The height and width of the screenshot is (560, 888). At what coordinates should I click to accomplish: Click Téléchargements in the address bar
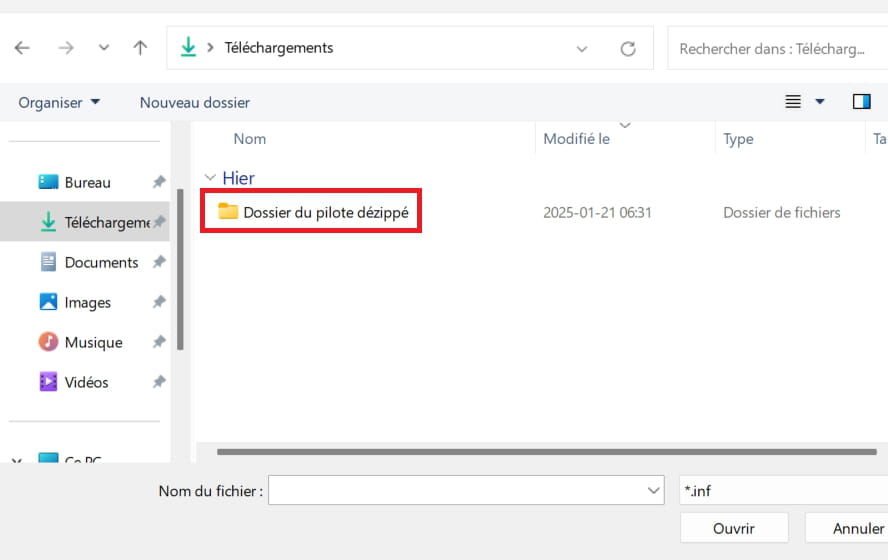(279, 48)
